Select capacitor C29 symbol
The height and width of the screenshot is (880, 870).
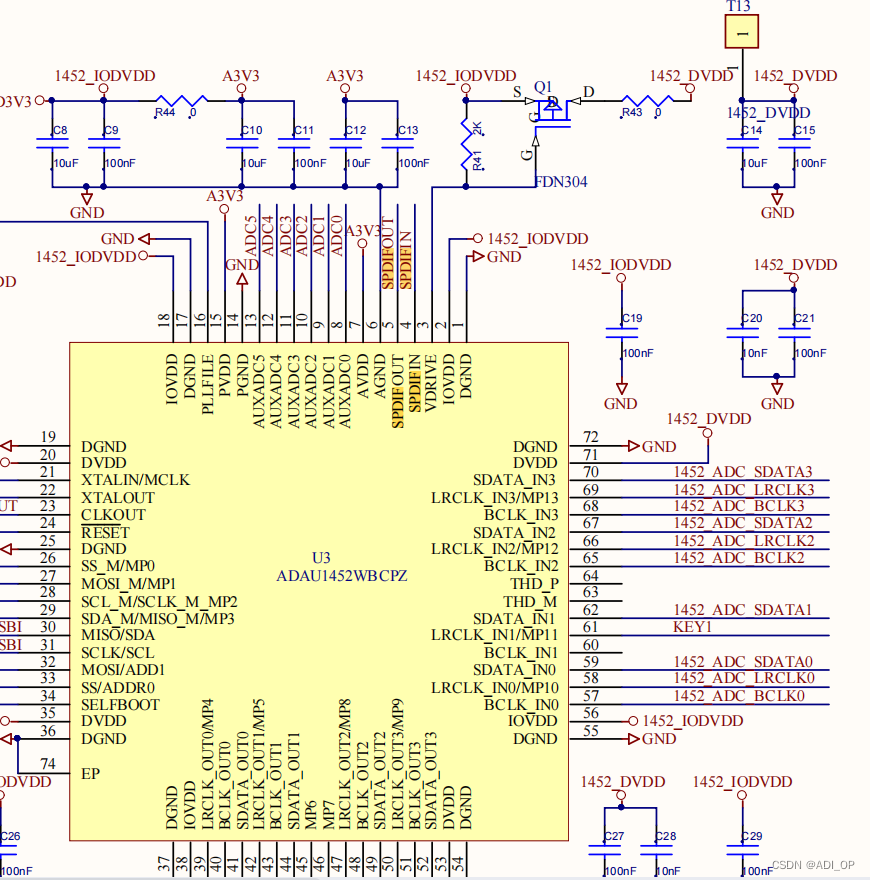point(742,850)
